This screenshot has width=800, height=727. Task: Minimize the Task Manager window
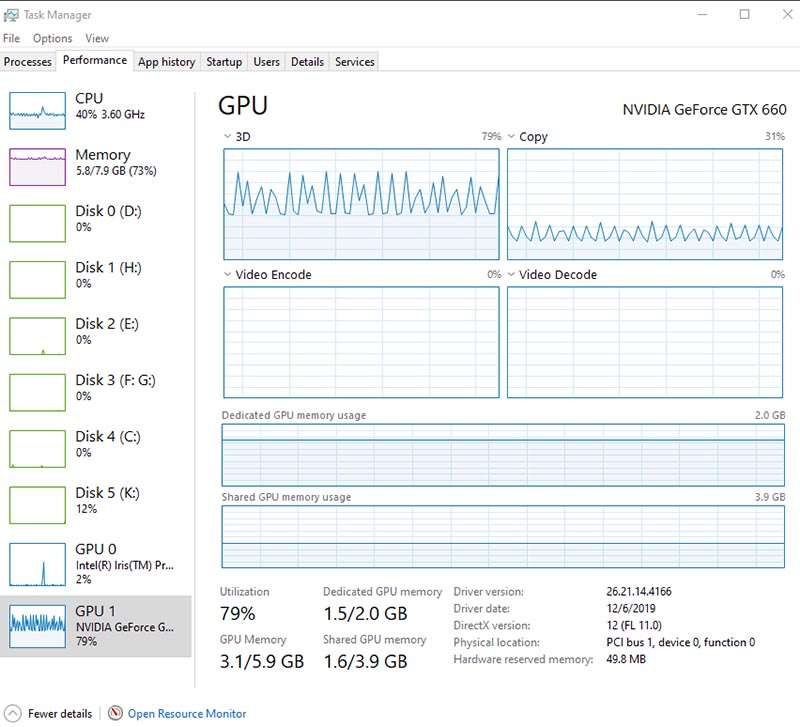point(703,14)
